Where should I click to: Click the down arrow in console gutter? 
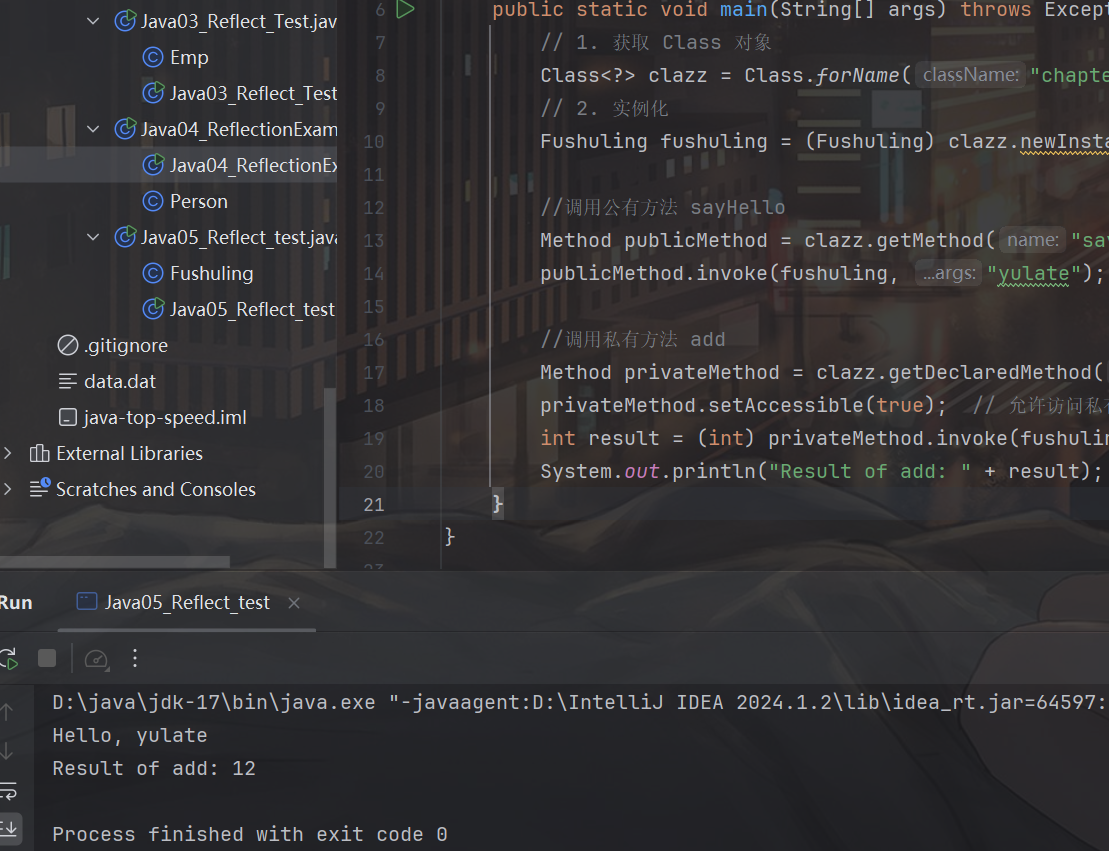pyautogui.click(x=8, y=750)
